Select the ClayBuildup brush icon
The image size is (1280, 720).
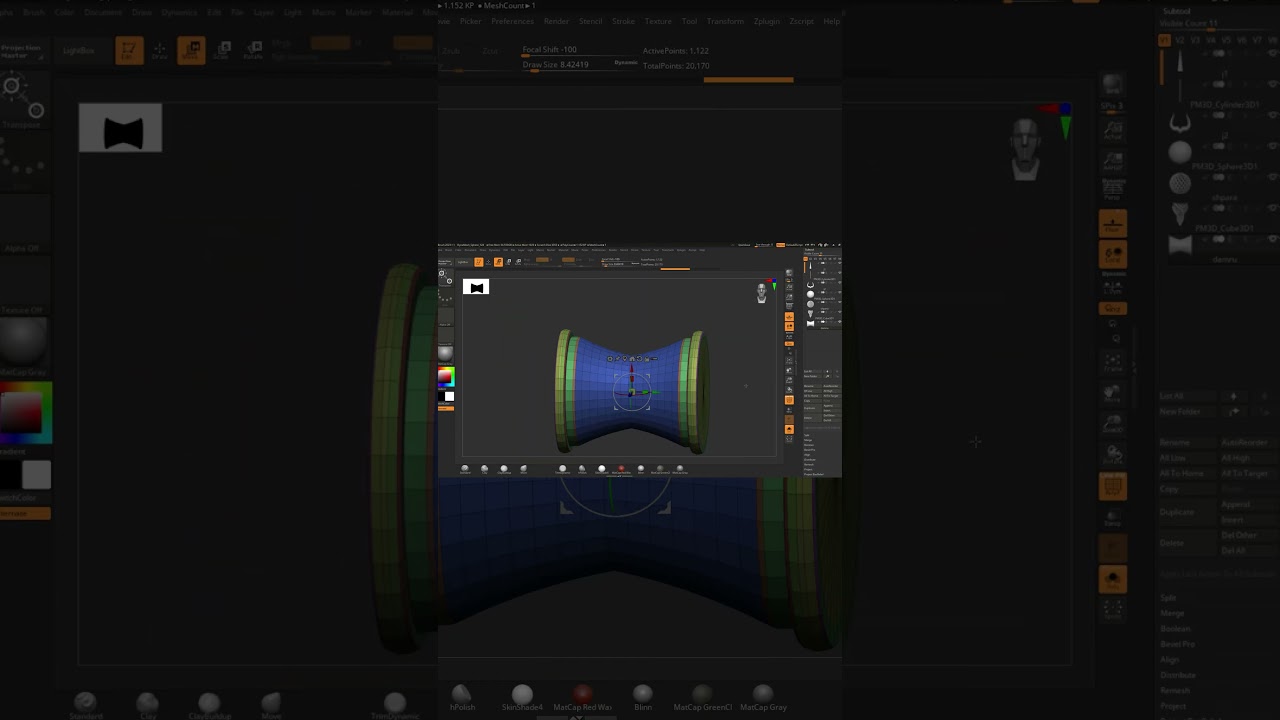(209, 706)
